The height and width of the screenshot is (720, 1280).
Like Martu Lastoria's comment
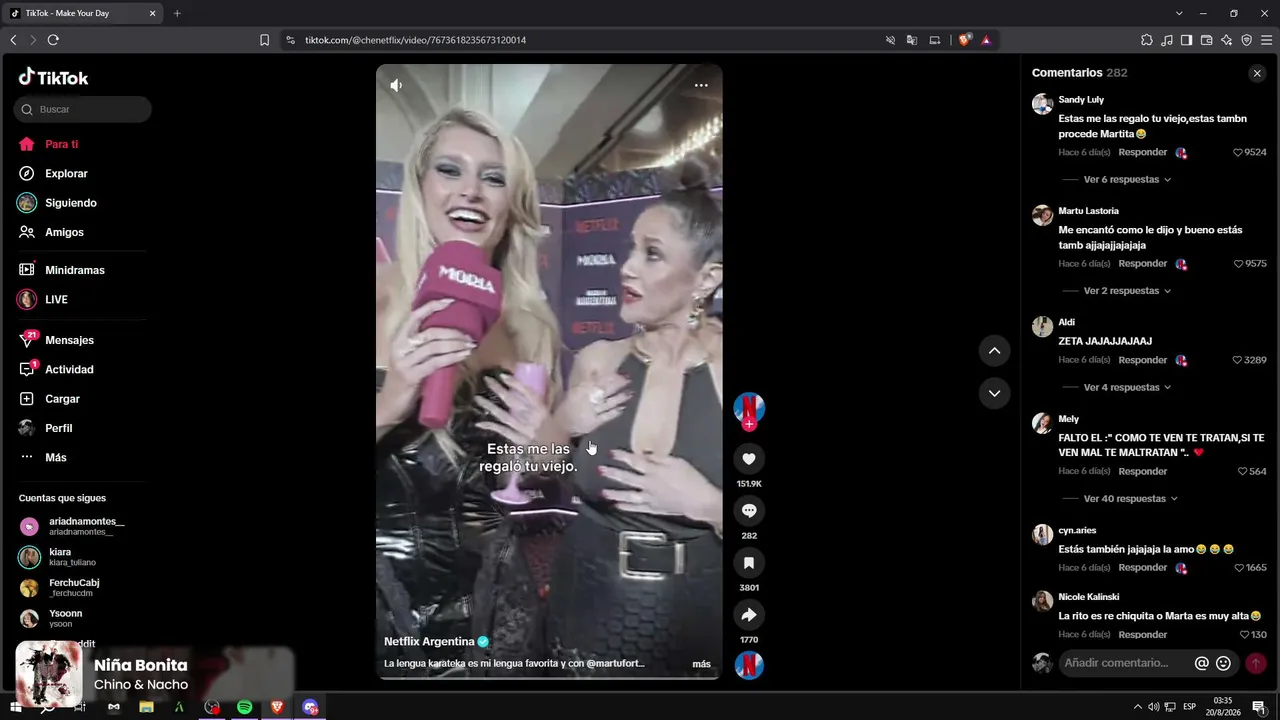point(1237,264)
